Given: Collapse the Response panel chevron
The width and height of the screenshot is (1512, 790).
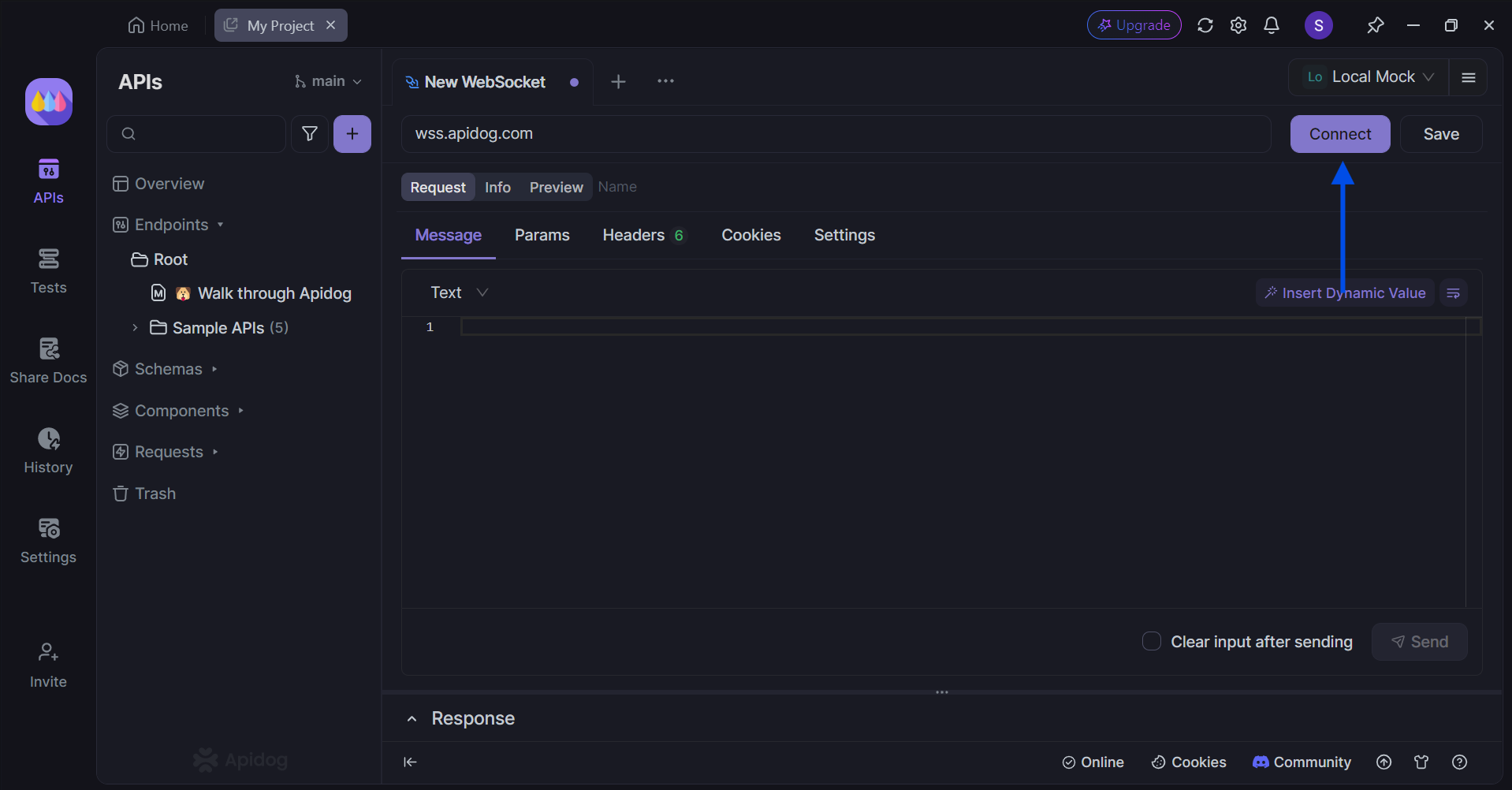Looking at the screenshot, I should coord(412,718).
